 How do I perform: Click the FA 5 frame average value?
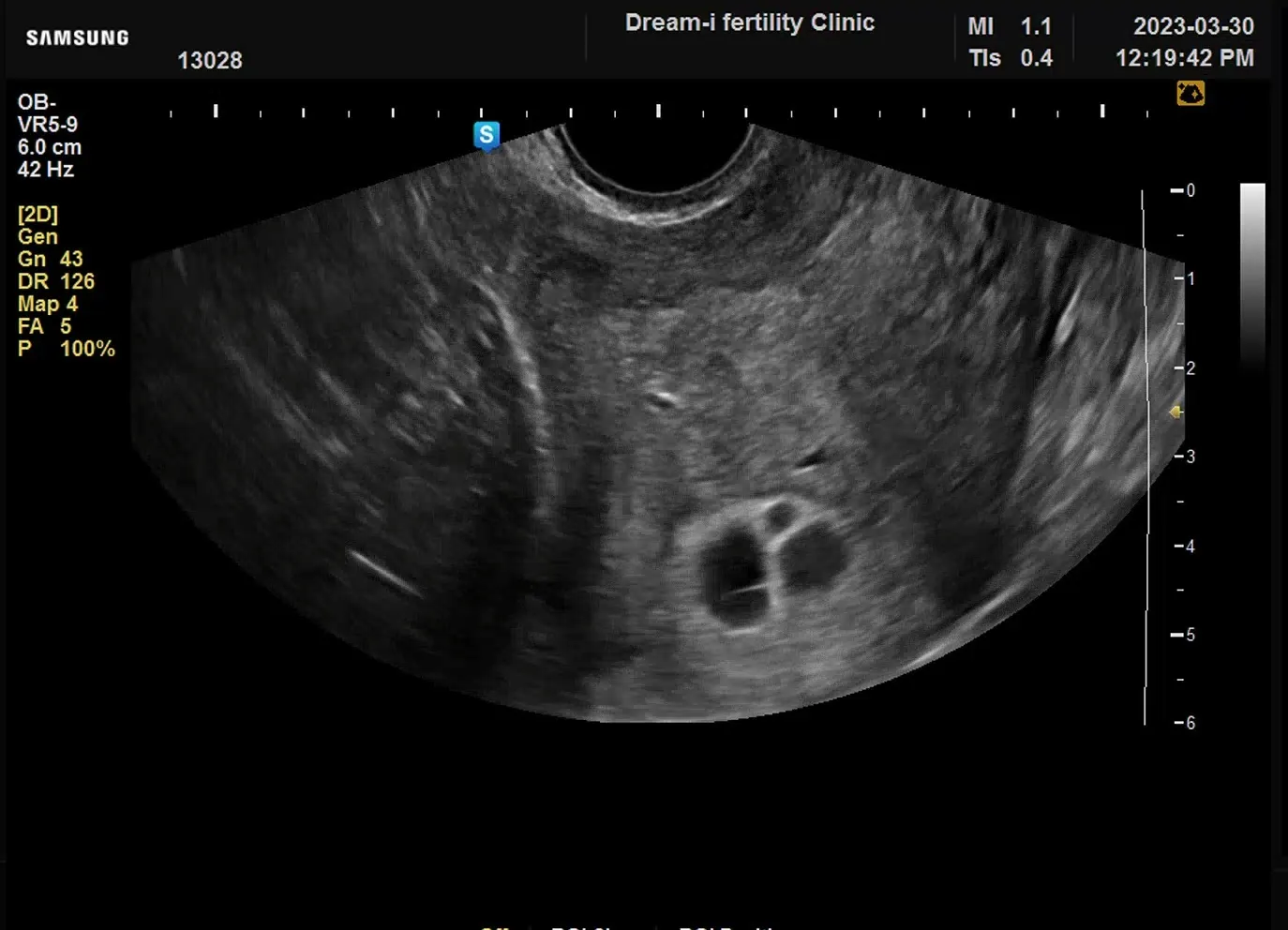(44, 326)
